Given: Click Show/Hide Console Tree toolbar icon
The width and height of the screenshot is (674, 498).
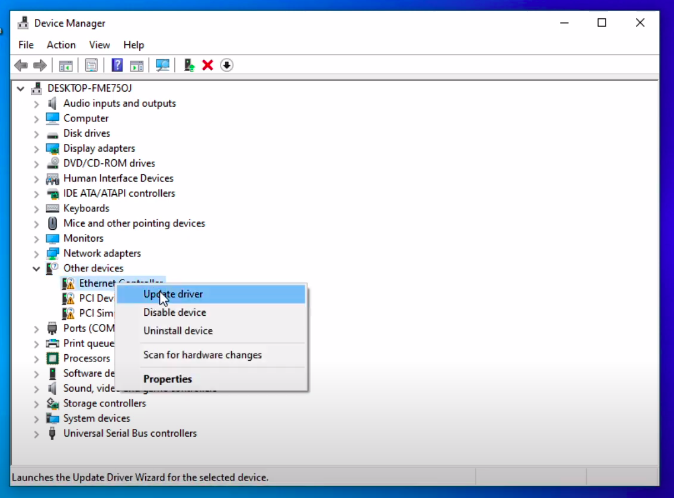Looking at the screenshot, I should coord(65,66).
